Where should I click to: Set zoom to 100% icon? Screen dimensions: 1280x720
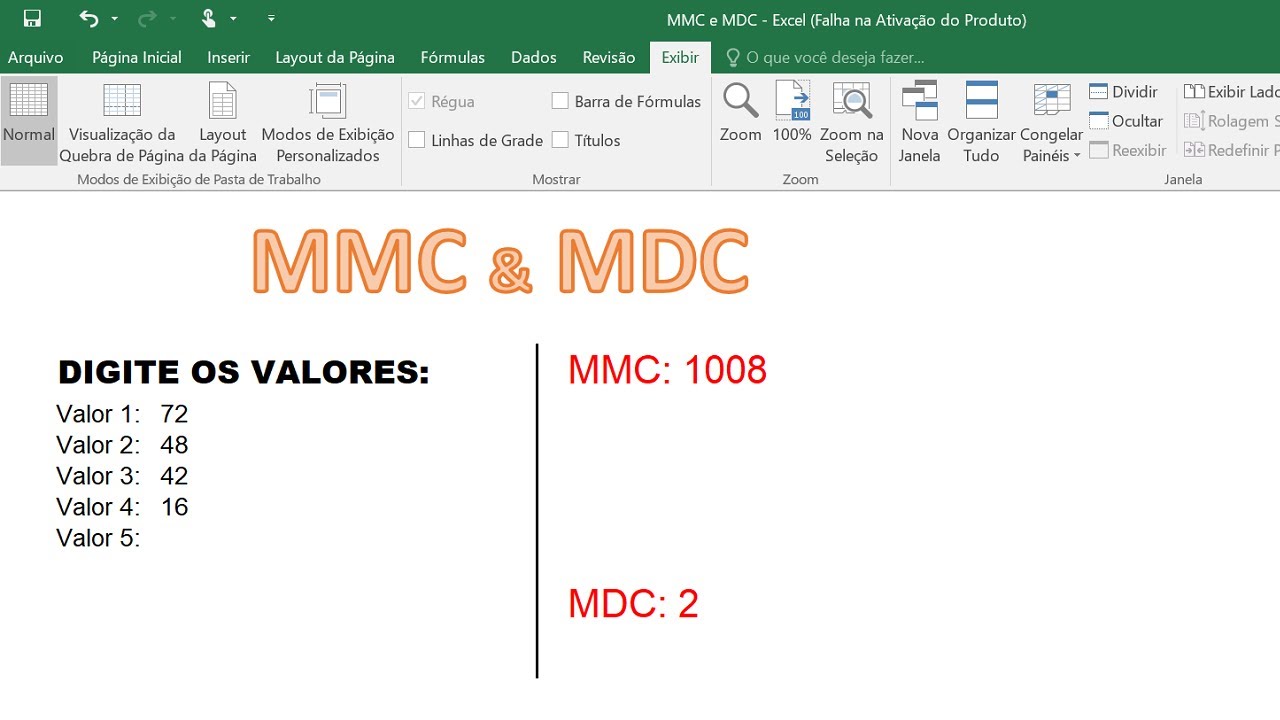point(792,113)
